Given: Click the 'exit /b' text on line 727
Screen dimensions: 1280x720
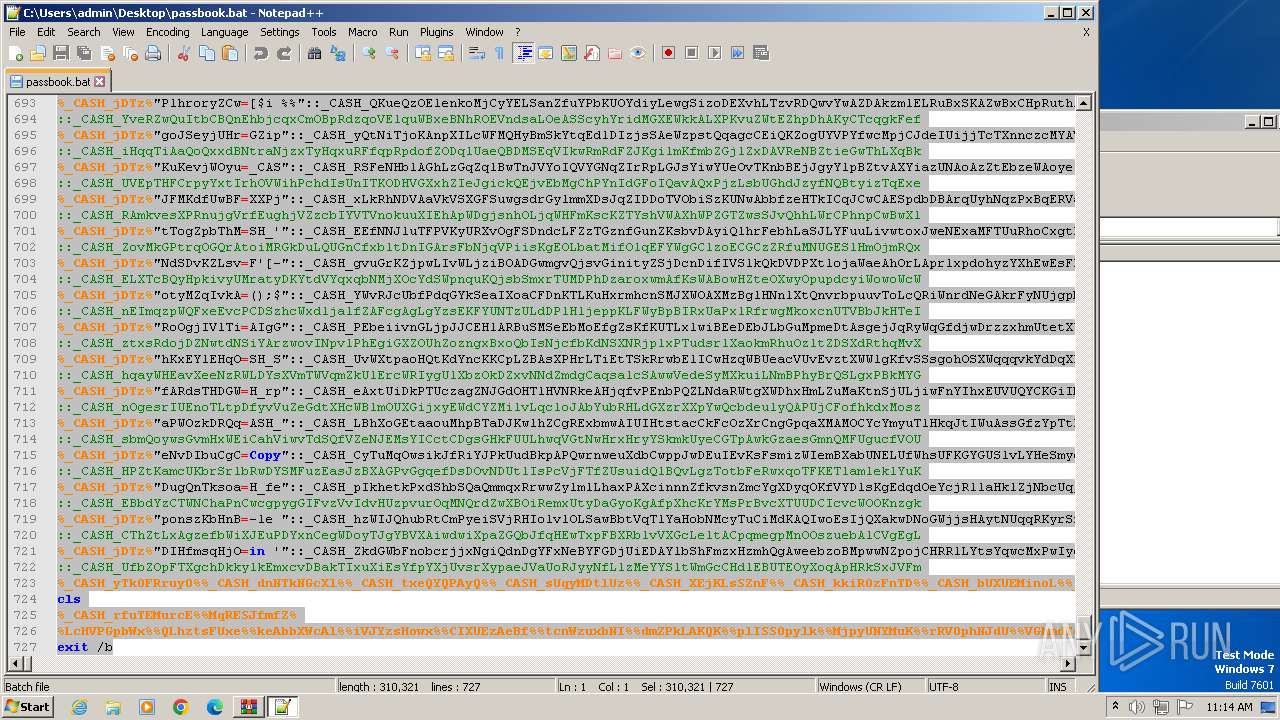Looking at the screenshot, I should click(85, 647).
